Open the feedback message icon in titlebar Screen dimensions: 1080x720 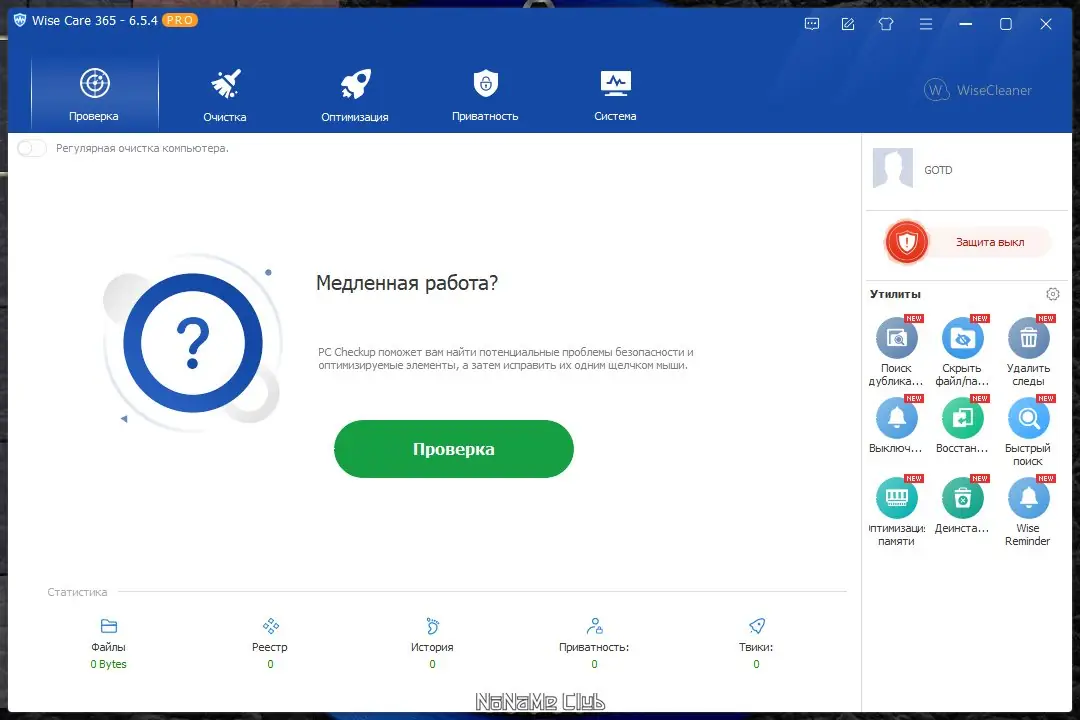(x=811, y=23)
